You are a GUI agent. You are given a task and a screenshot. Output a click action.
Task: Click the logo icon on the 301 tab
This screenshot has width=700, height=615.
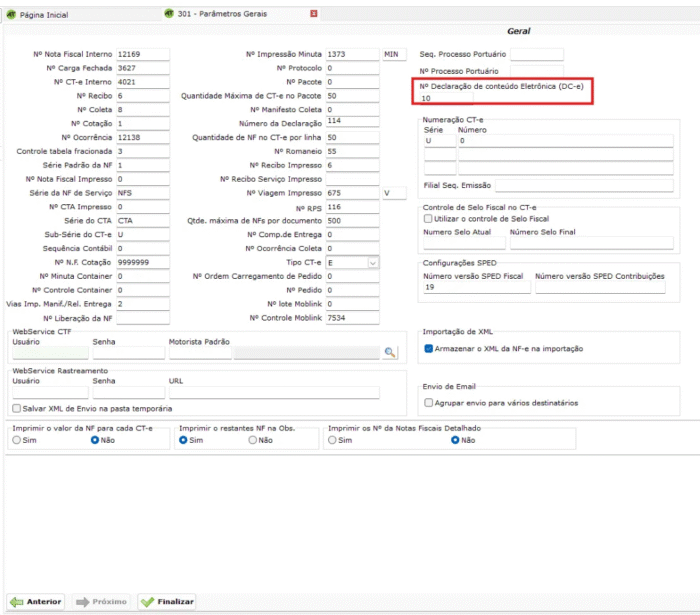[168, 14]
